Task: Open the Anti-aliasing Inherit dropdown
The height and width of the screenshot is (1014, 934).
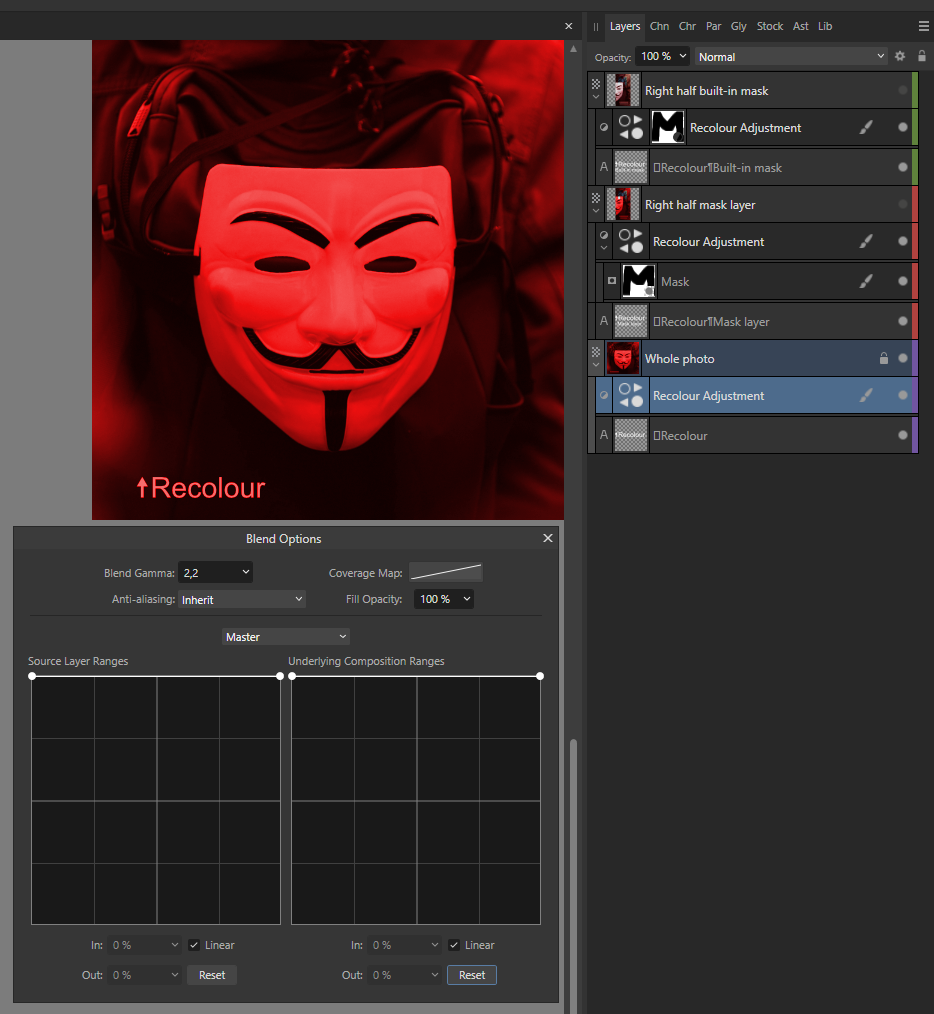Action: tap(242, 599)
